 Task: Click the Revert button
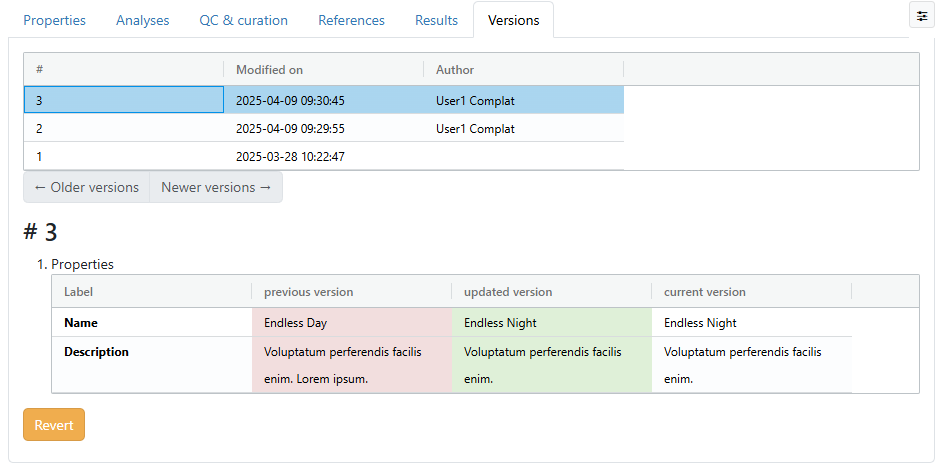click(54, 425)
